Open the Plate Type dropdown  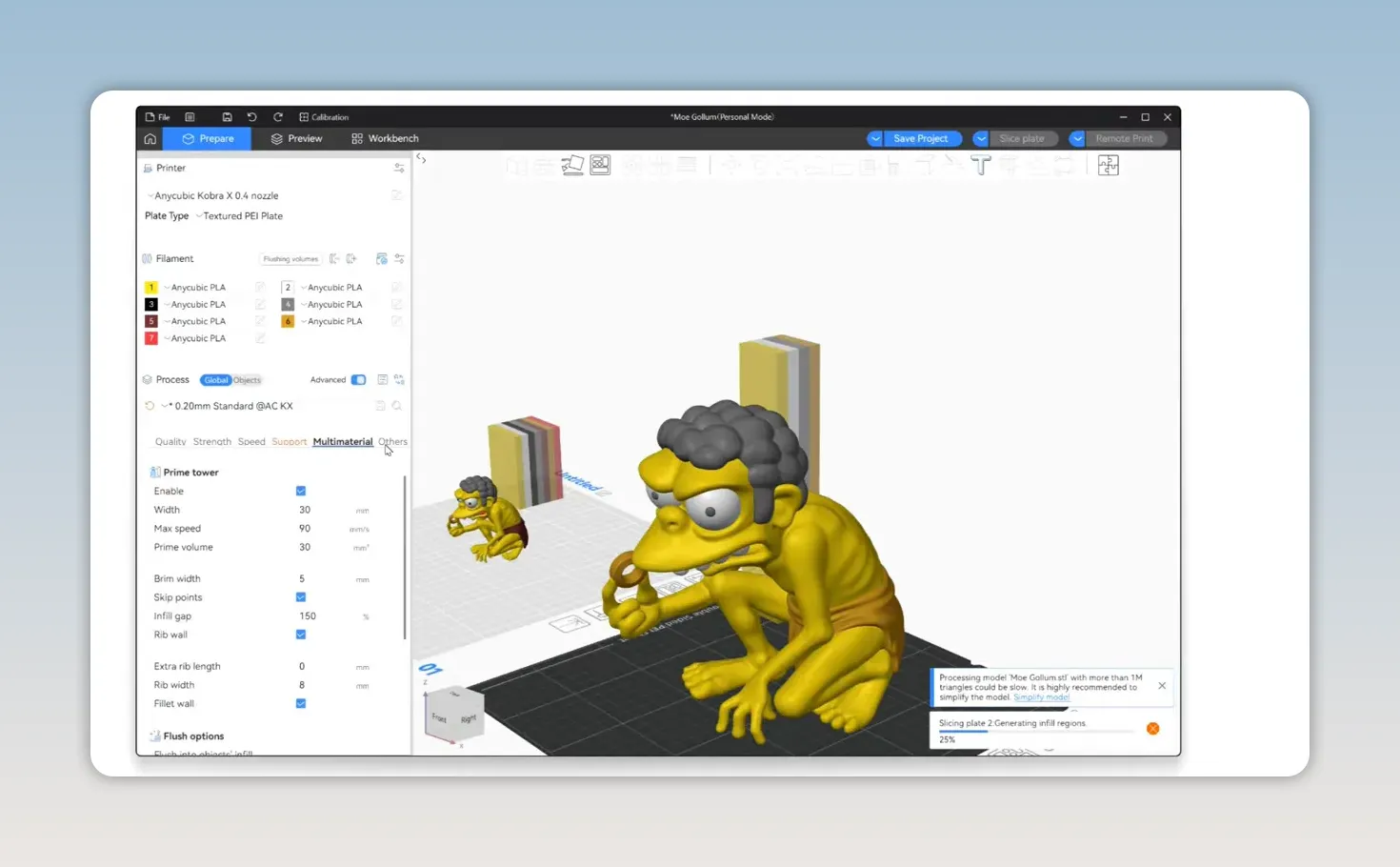(240, 216)
